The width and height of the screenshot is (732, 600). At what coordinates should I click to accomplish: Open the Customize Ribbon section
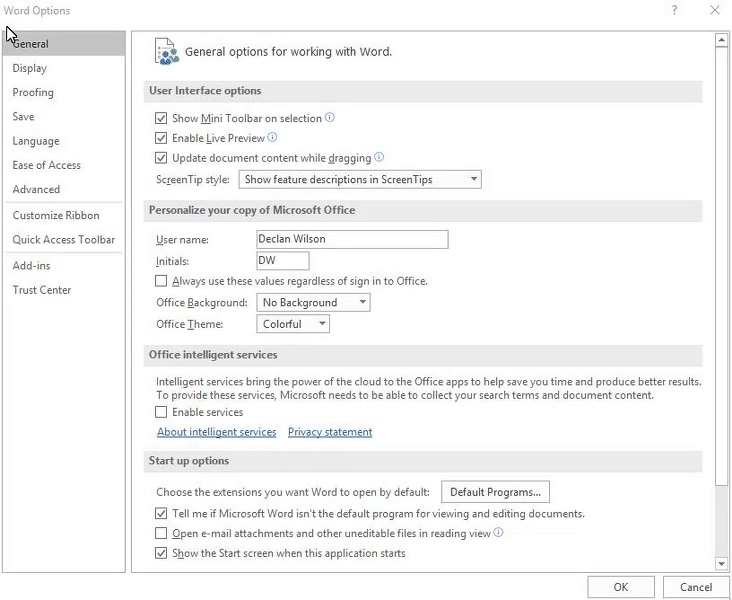coord(56,215)
